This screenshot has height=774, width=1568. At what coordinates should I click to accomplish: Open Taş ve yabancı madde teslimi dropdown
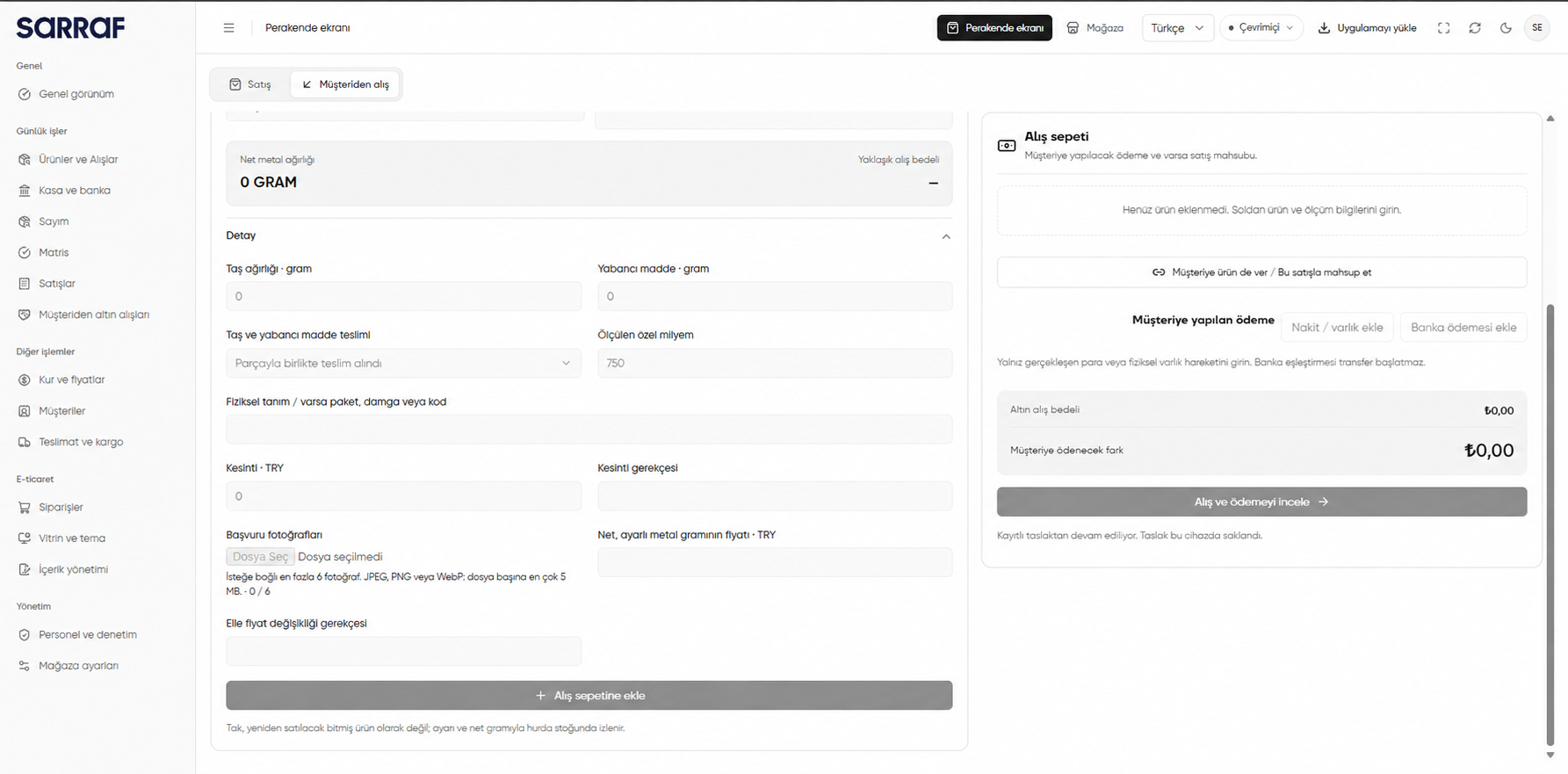tap(403, 363)
